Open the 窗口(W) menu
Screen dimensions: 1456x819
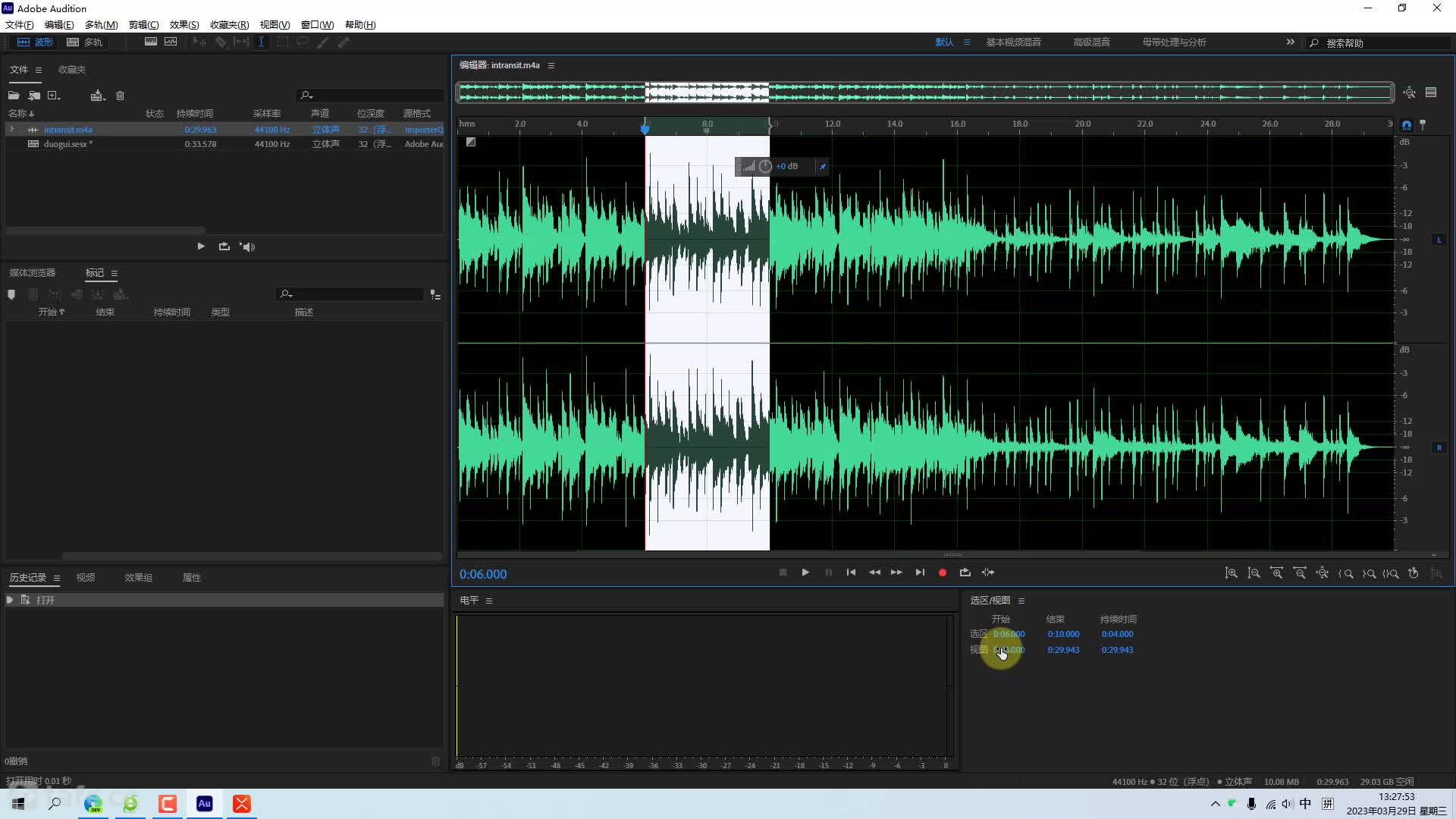pyautogui.click(x=317, y=25)
